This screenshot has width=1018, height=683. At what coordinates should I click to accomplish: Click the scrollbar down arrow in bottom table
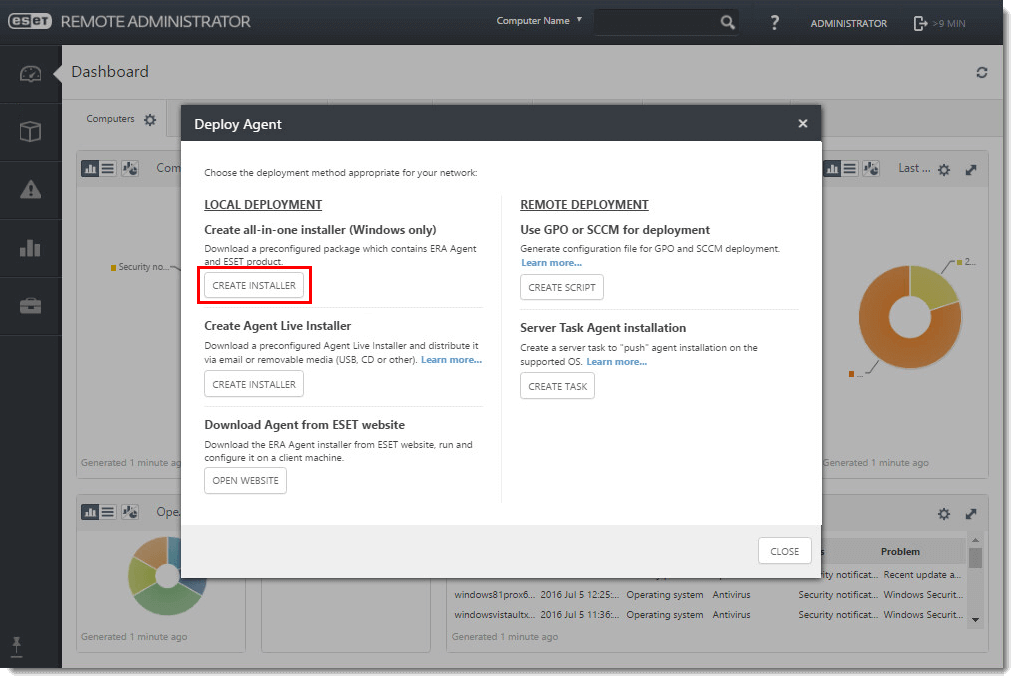(975, 620)
